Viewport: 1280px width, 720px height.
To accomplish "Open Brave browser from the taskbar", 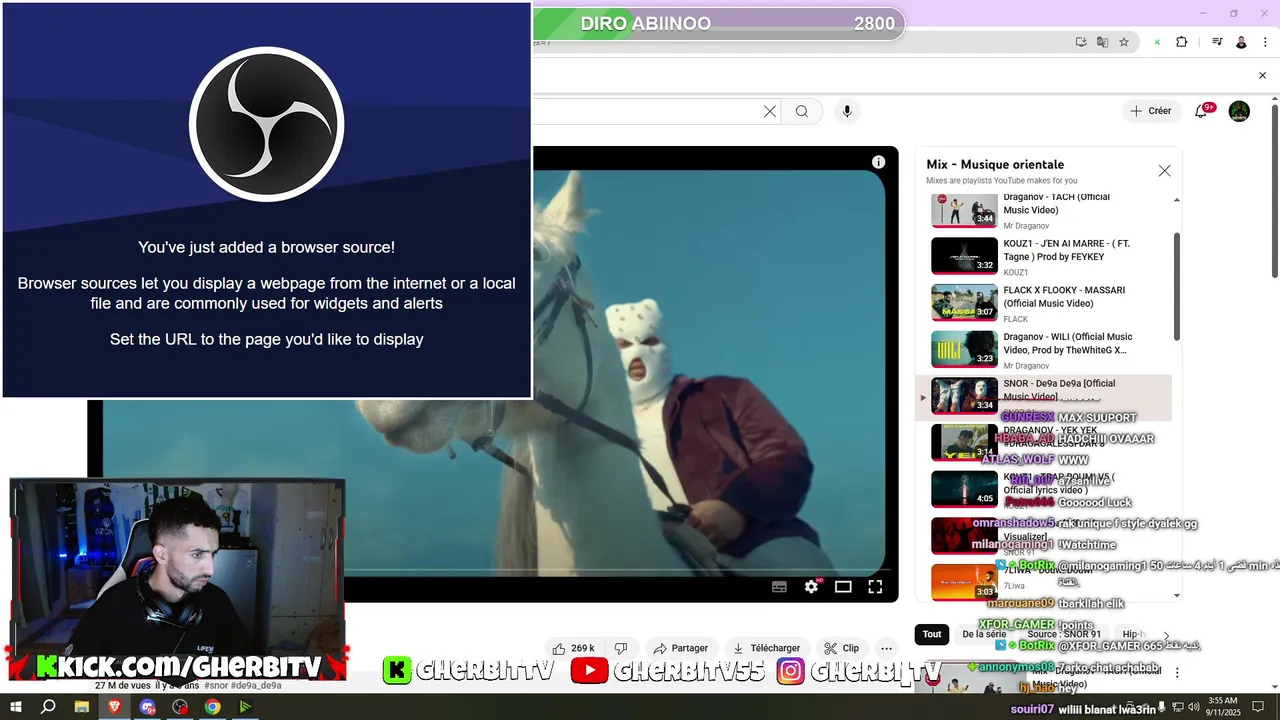I will tap(114, 707).
